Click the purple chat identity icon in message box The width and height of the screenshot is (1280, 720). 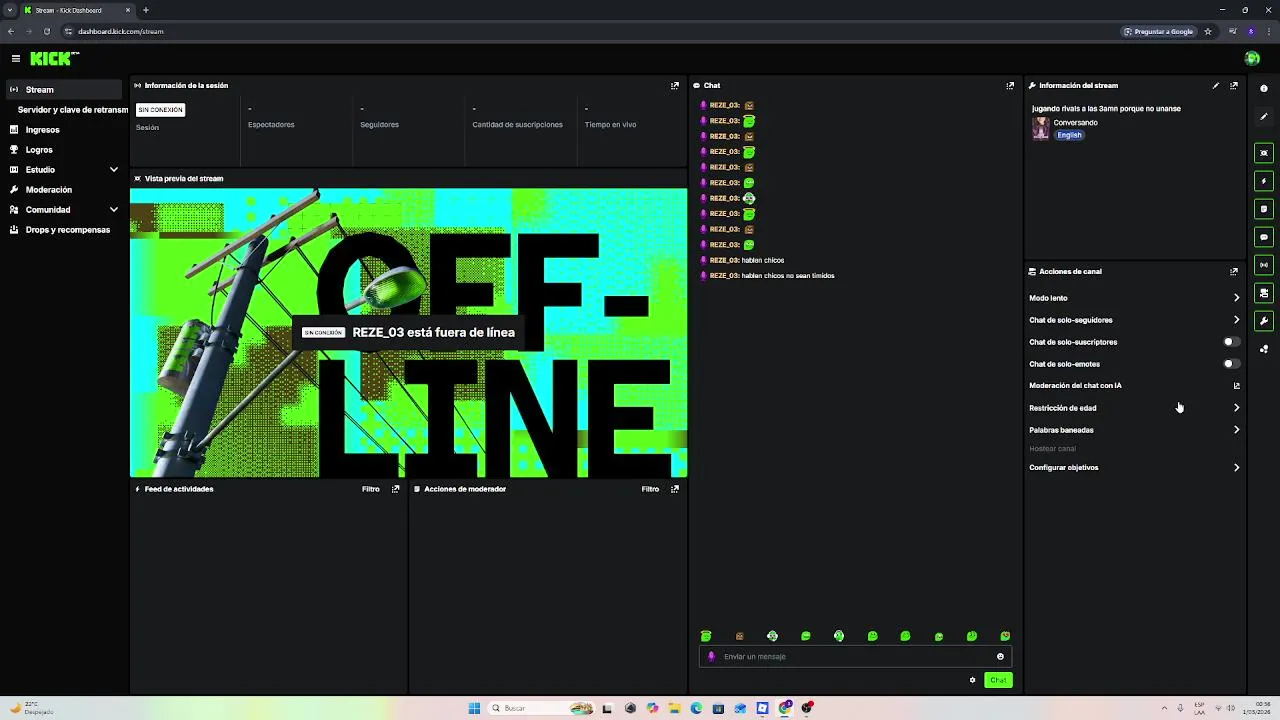(x=712, y=657)
